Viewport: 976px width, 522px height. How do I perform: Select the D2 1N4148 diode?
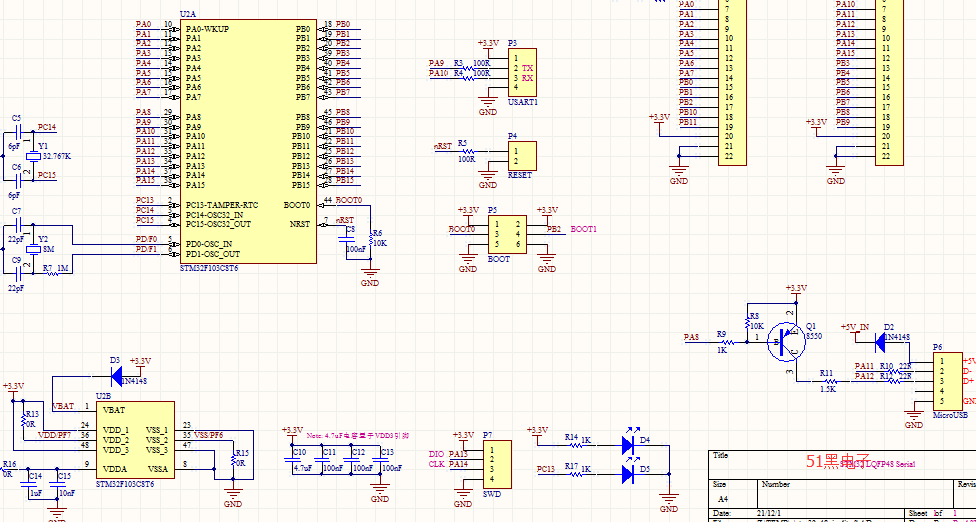pyautogui.click(x=881, y=341)
